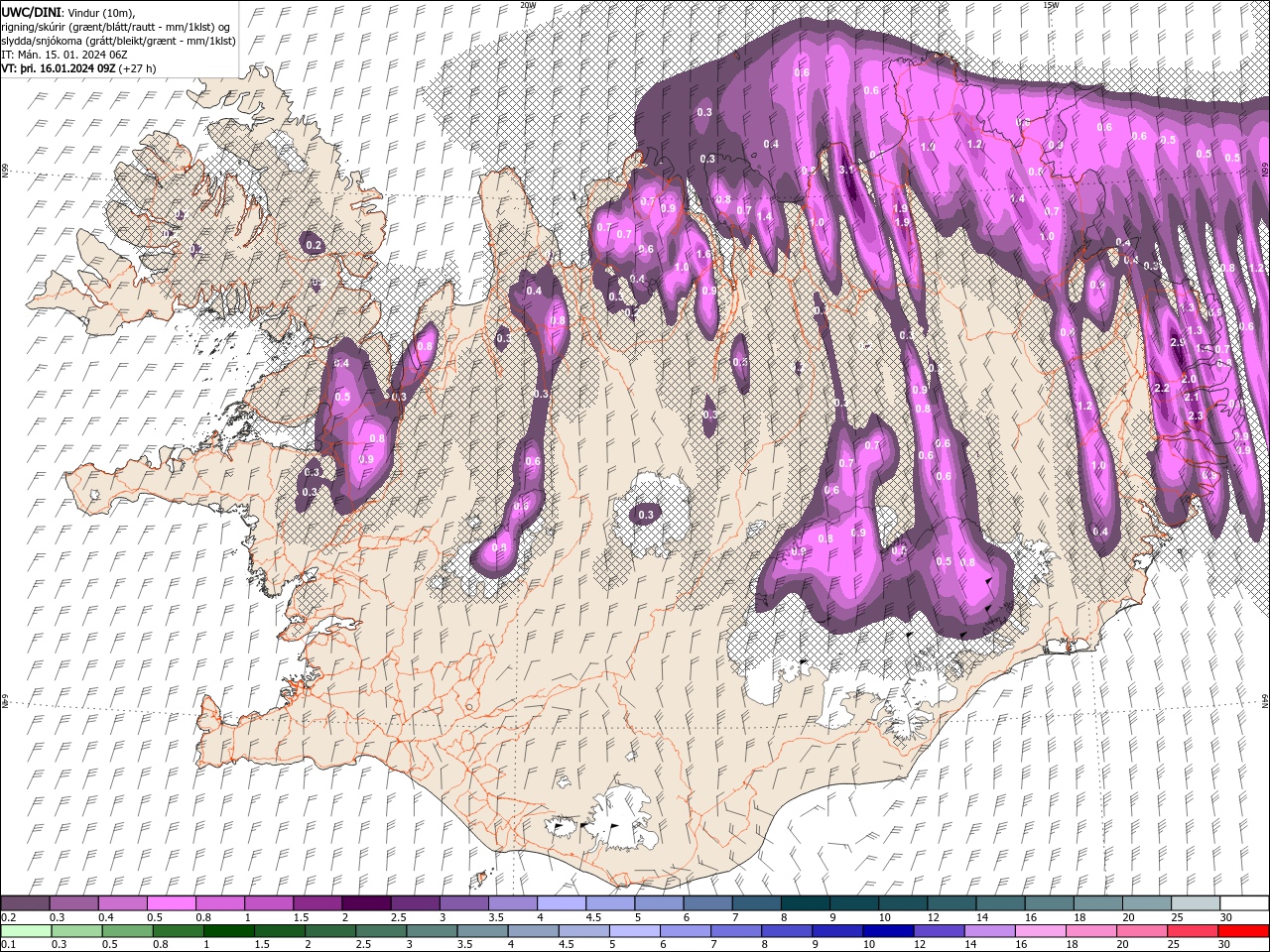This screenshot has height=952, width=1270.
Task: Click the 'slydda/snjókoma' legend description line
Action: click(x=119, y=41)
